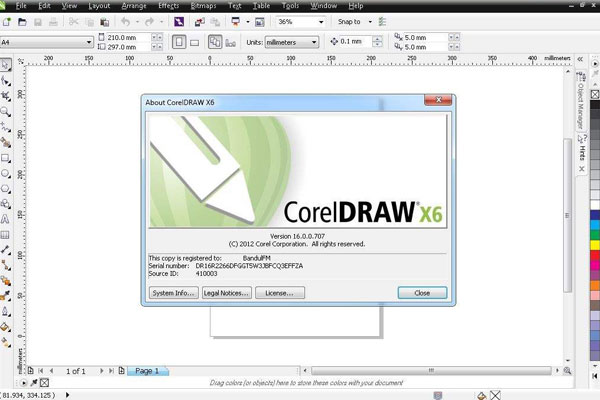Click the Open file icon
600x400 pixels.
22,22
